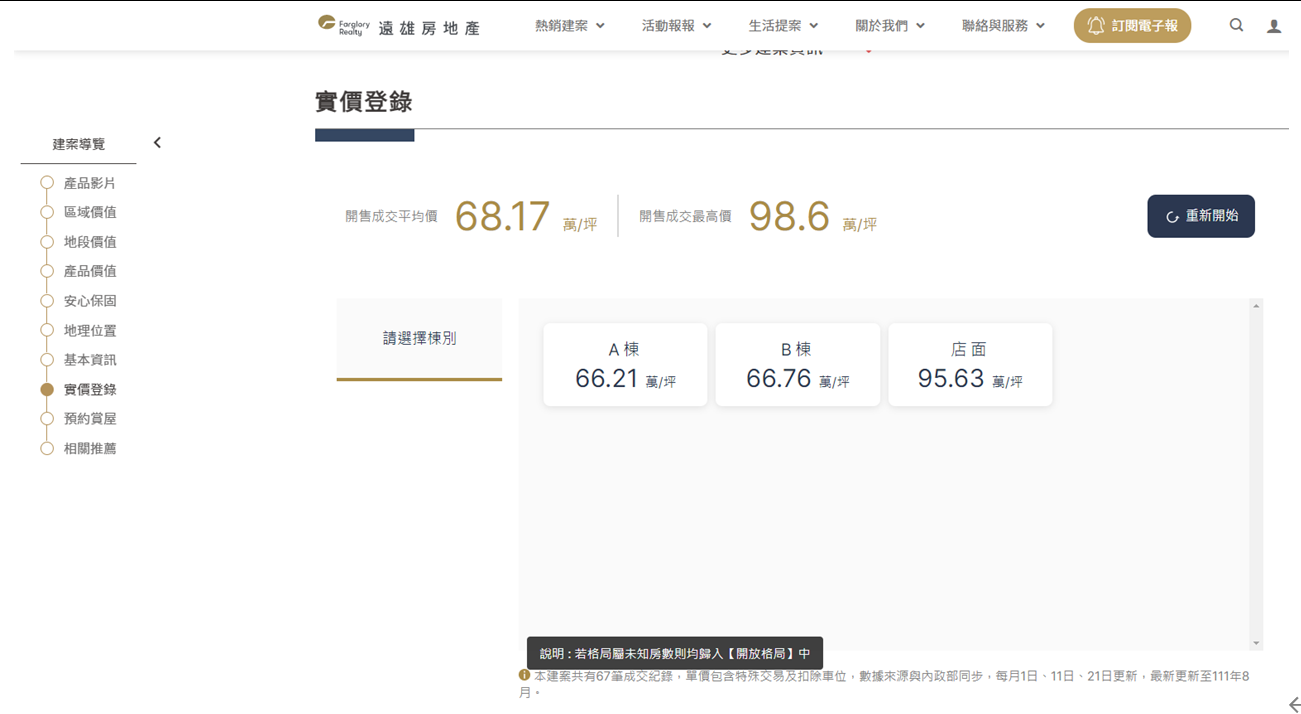This screenshot has width=1301, height=714.
Task: Collapse the 建案導覽 sidebar chevron
Action: click(x=157, y=143)
